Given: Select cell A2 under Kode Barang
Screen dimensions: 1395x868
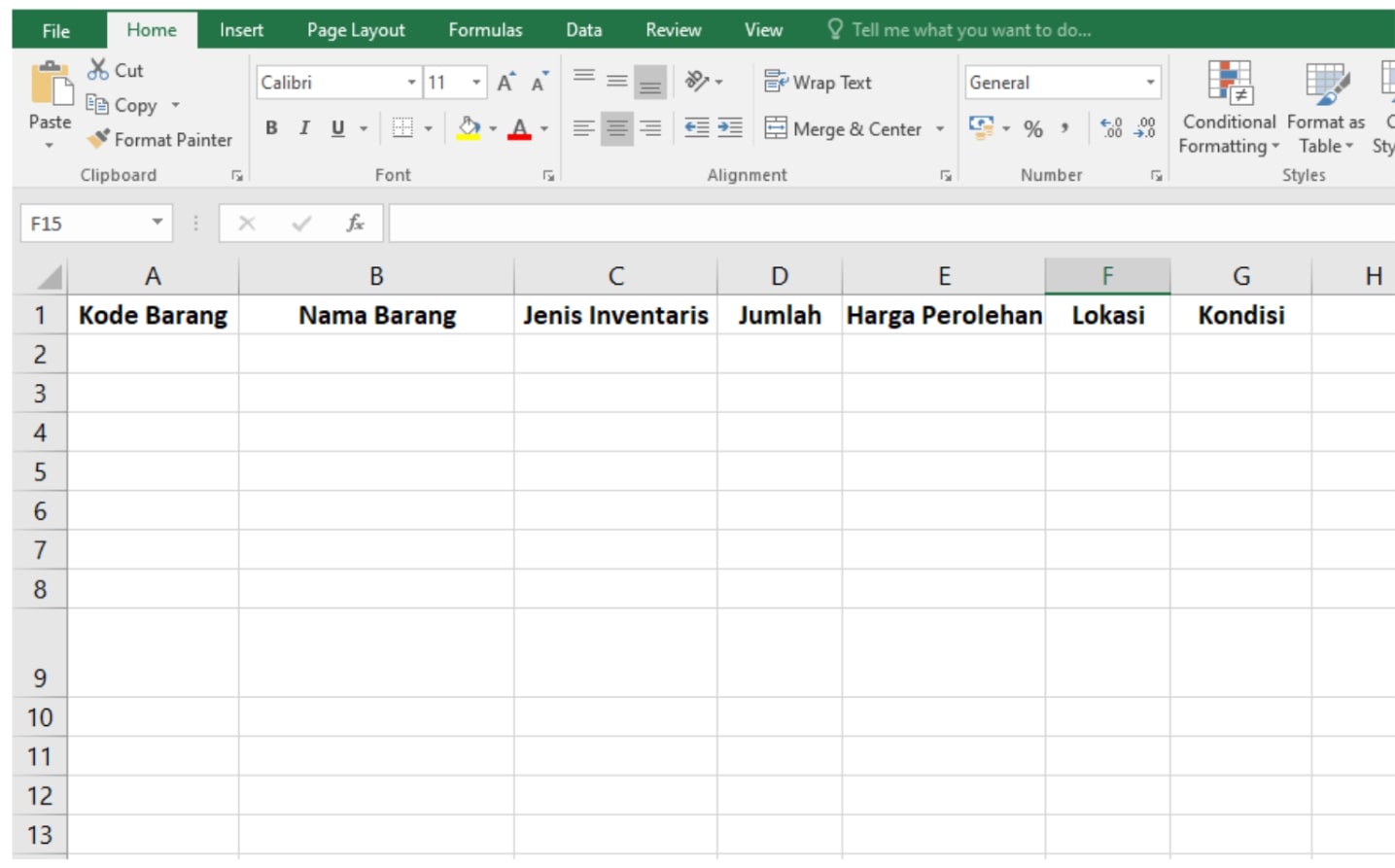Looking at the screenshot, I should (152, 354).
